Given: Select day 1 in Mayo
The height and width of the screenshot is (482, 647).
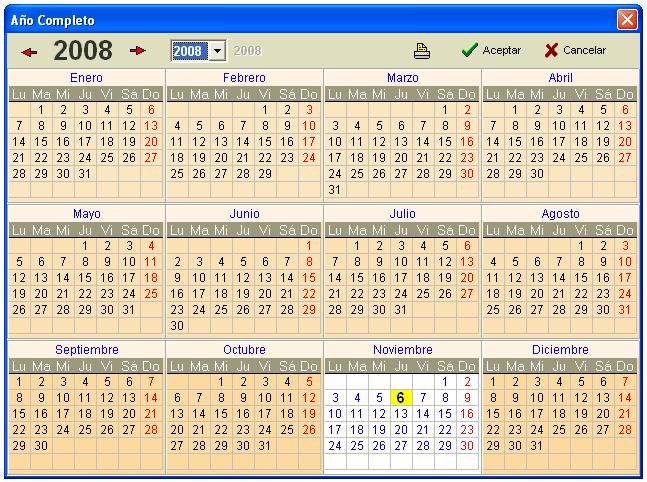Looking at the screenshot, I should (x=85, y=246).
